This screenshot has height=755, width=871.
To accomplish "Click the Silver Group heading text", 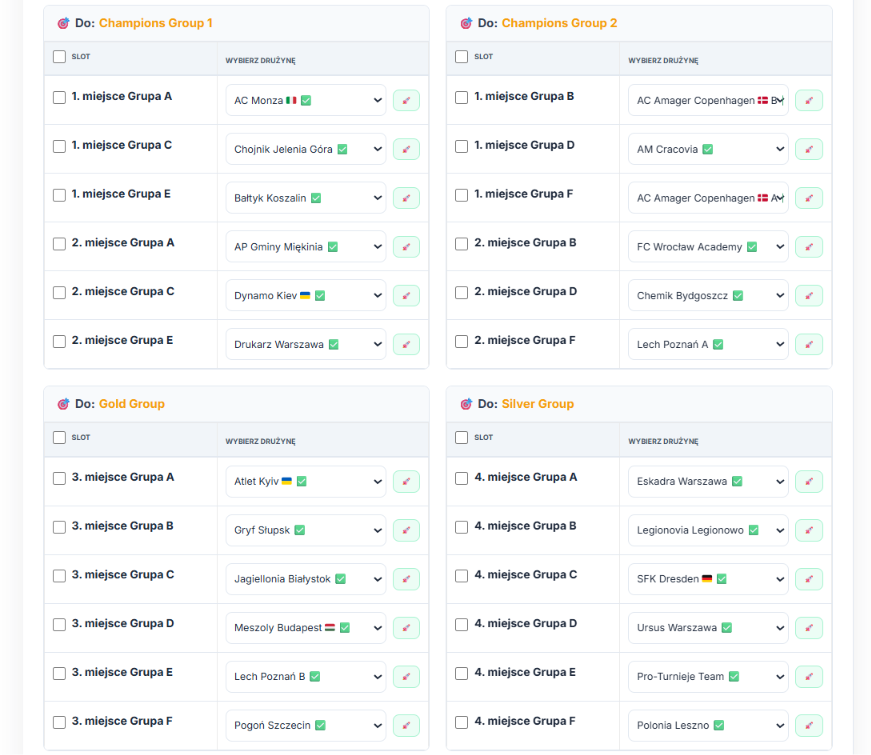I will pos(538,404).
